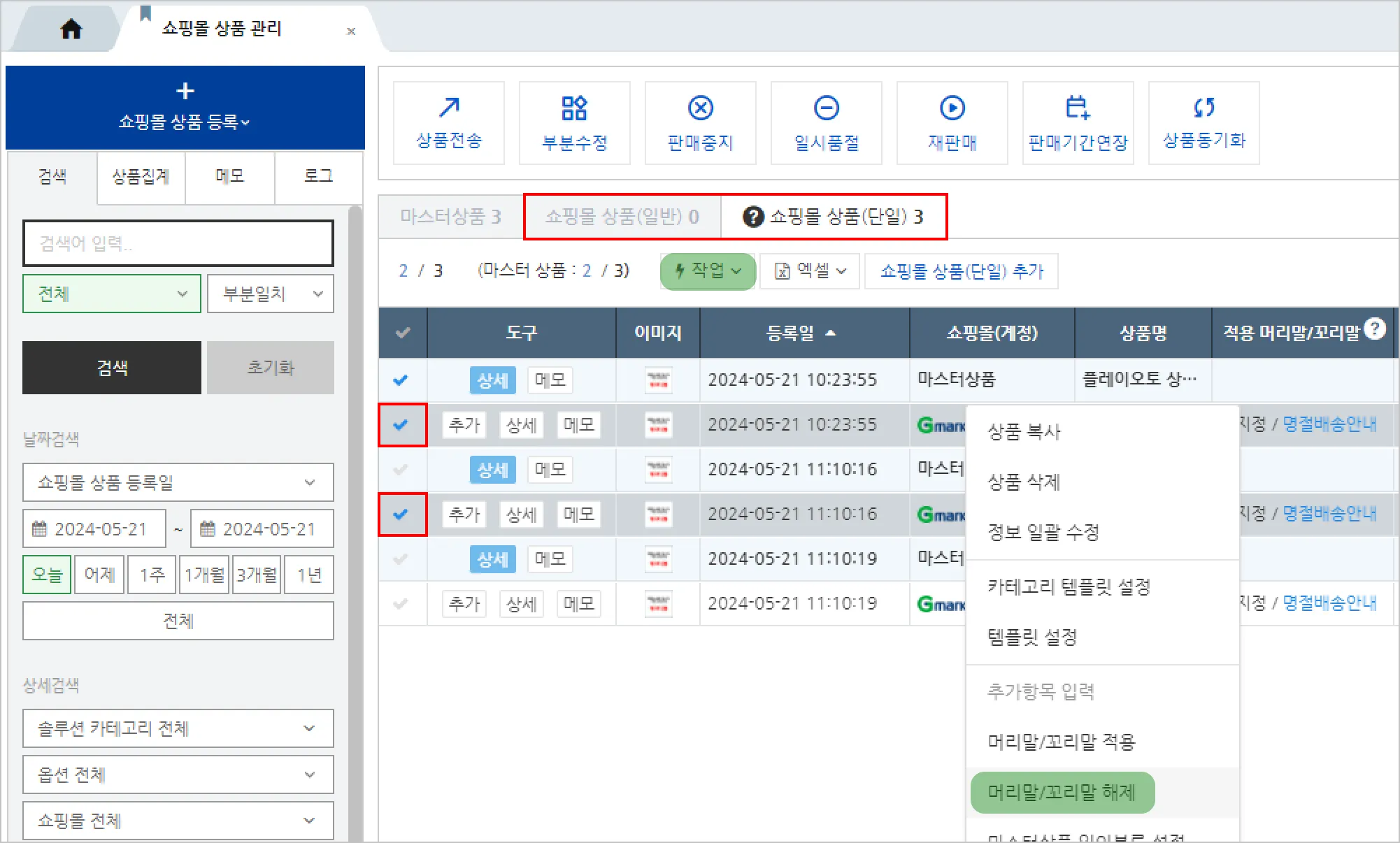Toggle the select-all checkbox in table header

click(x=402, y=333)
